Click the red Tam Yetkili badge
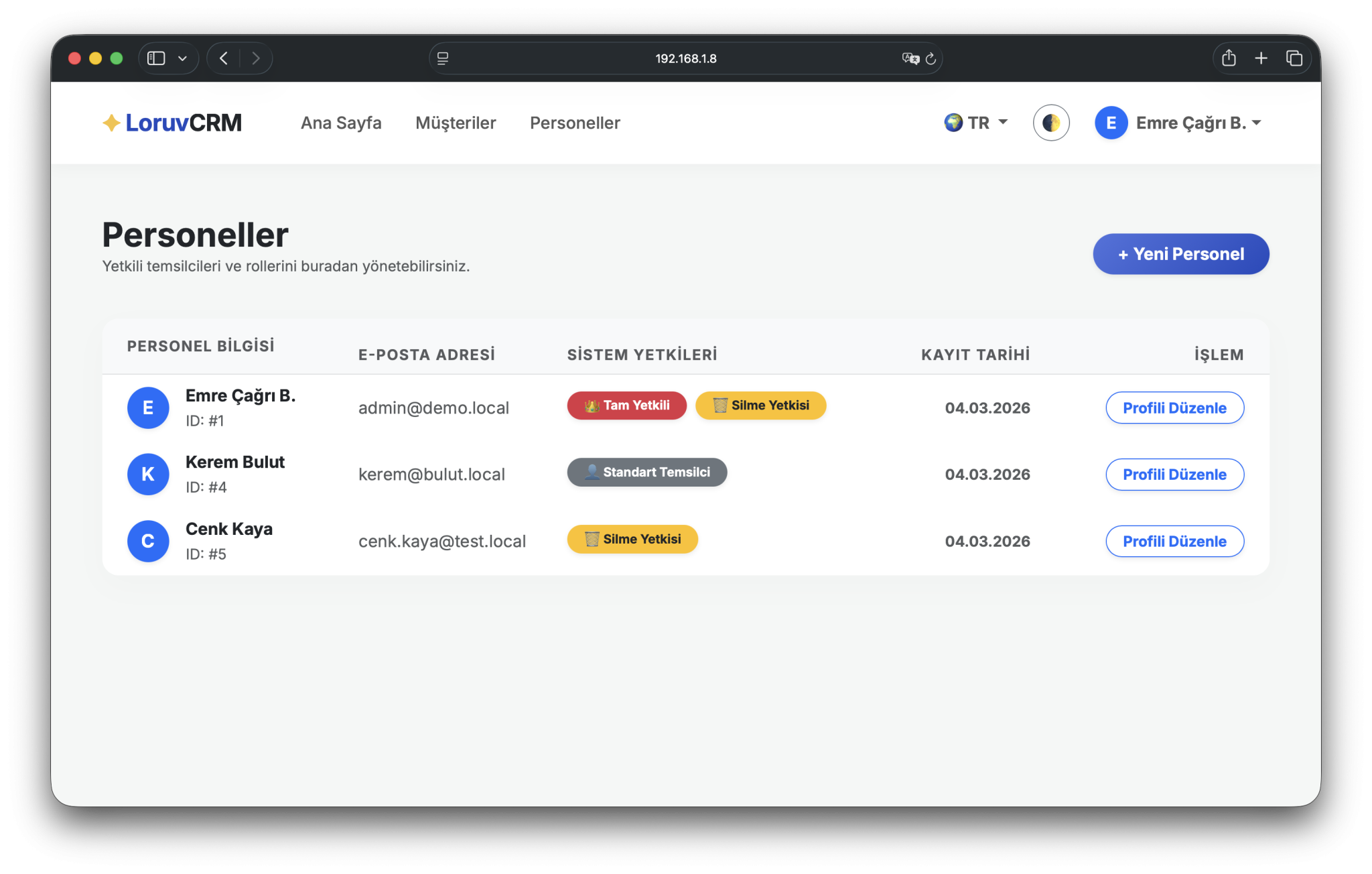Viewport: 1372px width, 874px height. click(626, 405)
